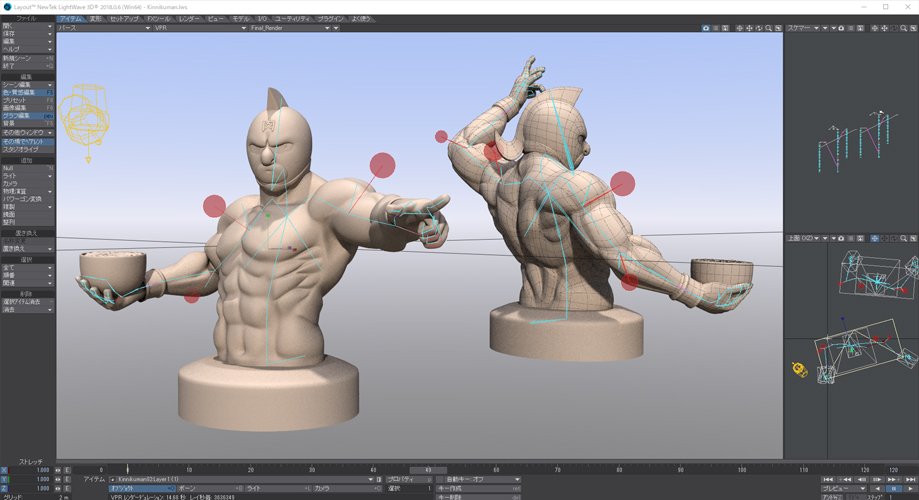919x500 pixels.
Task: Switch to the ビュー tab
Action: click(x=216, y=19)
